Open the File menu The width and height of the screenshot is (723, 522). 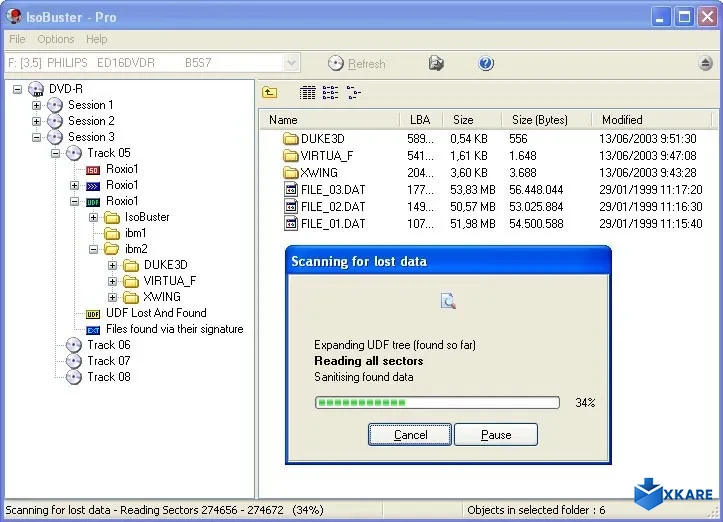click(x=17, y=39)
